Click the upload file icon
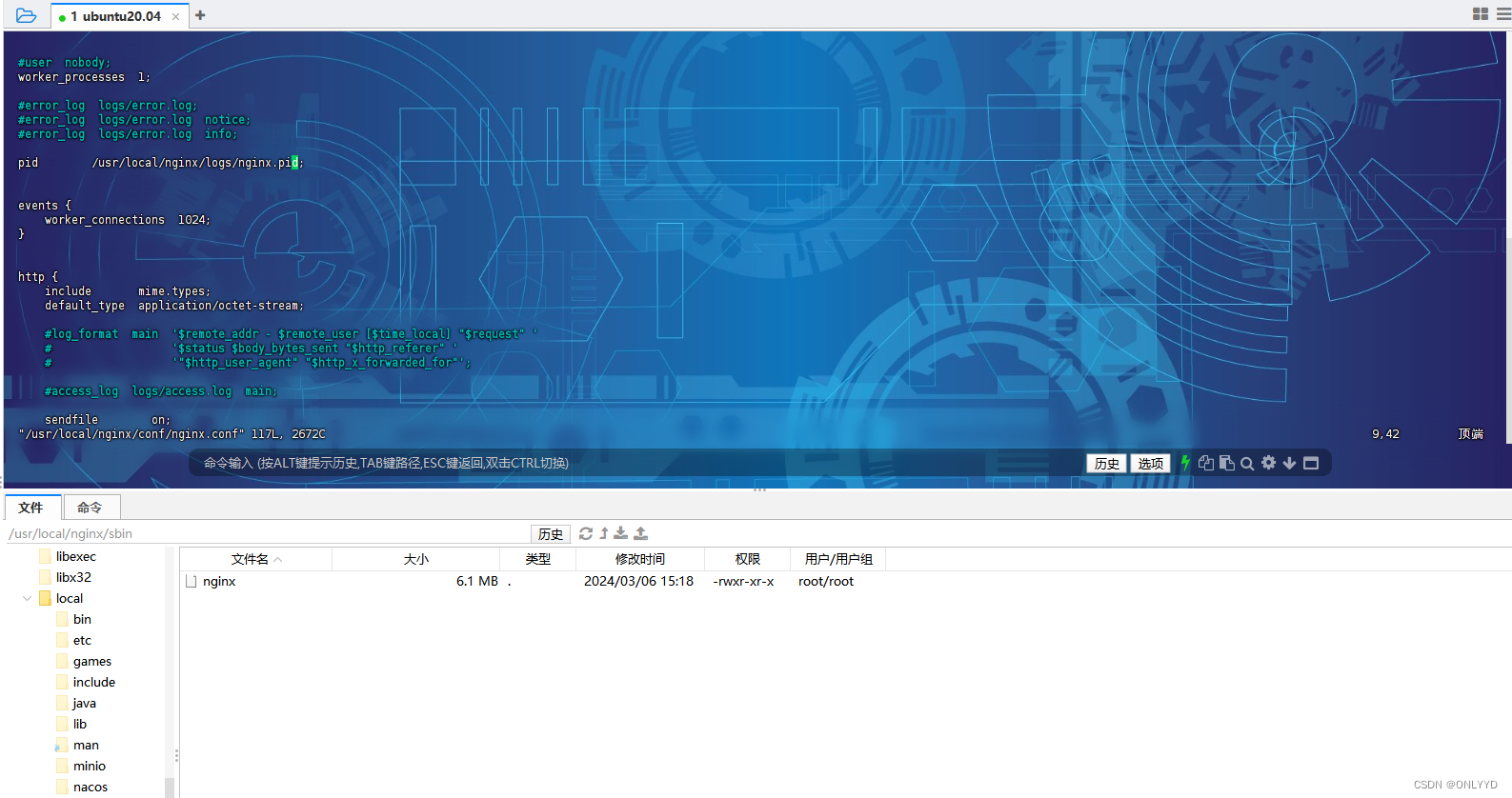 pyautogui.click(x=641, y=533)
